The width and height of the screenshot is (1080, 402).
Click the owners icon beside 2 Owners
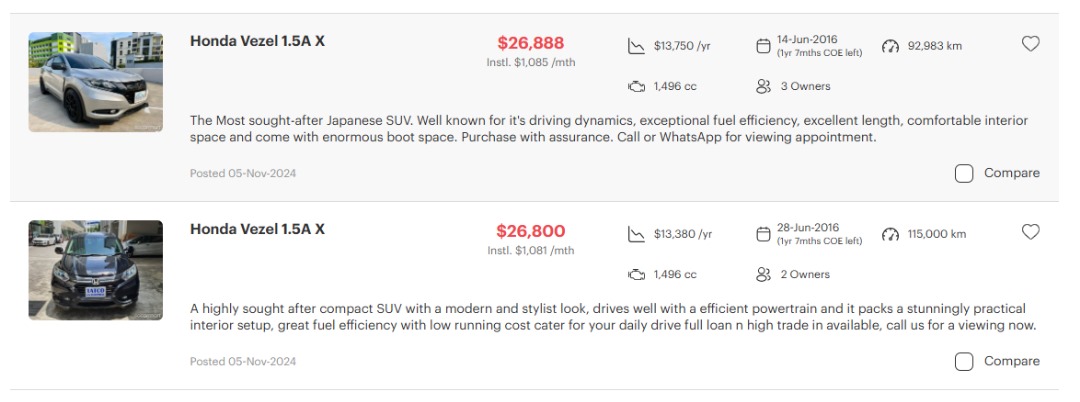763,274
